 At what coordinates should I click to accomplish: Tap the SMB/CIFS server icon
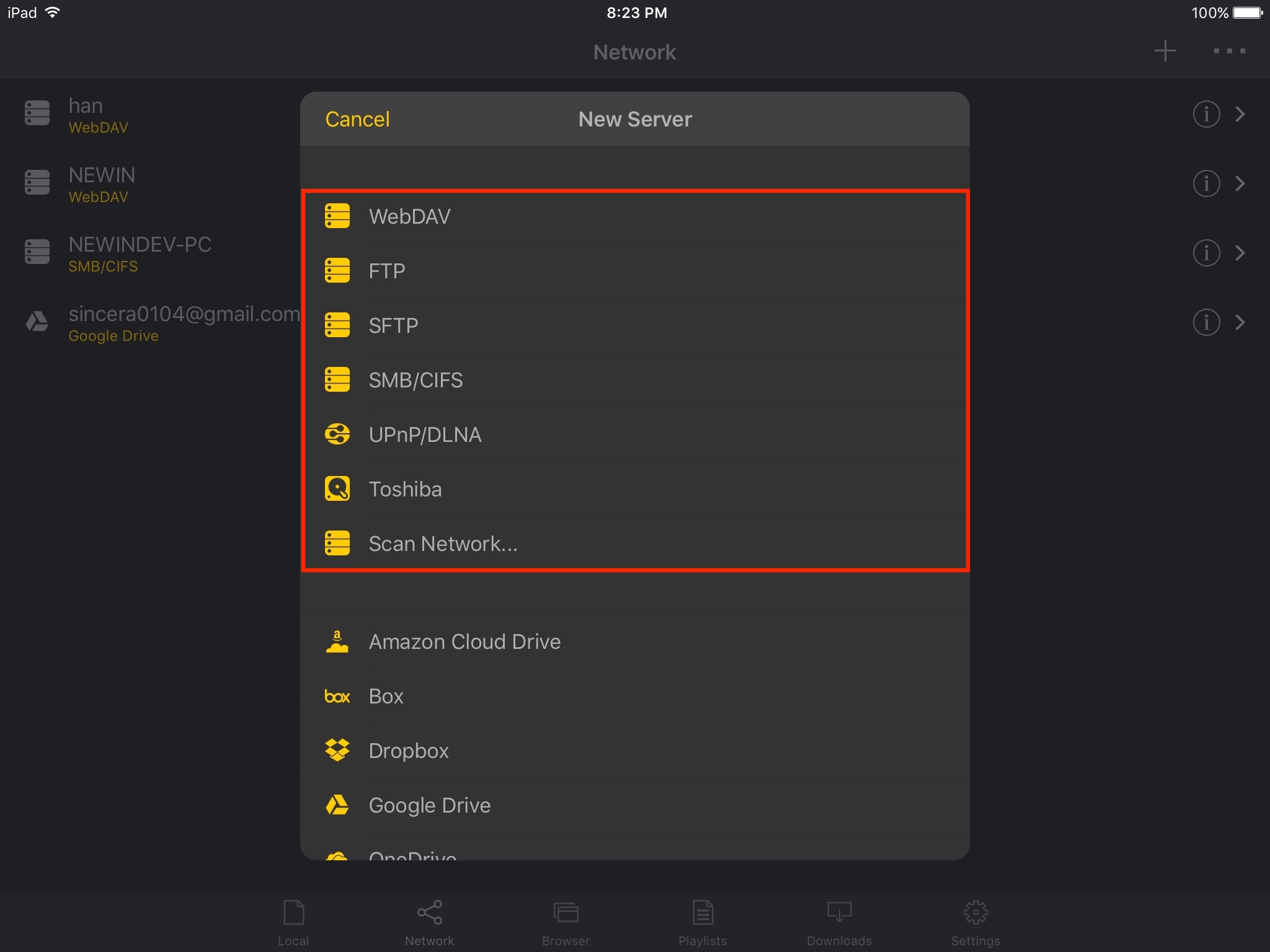pos(337,380)
